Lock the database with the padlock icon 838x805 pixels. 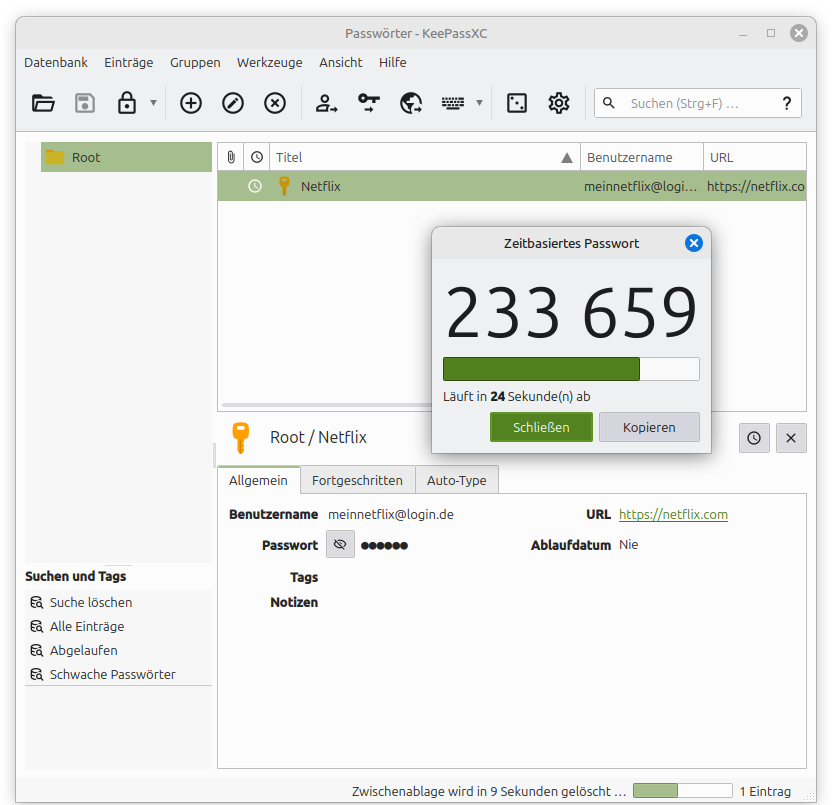tap(127, 103)
